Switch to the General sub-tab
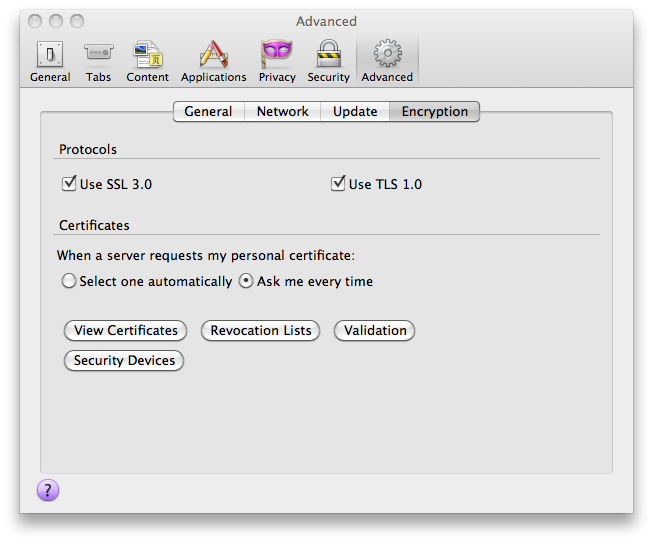 (208, 112)
